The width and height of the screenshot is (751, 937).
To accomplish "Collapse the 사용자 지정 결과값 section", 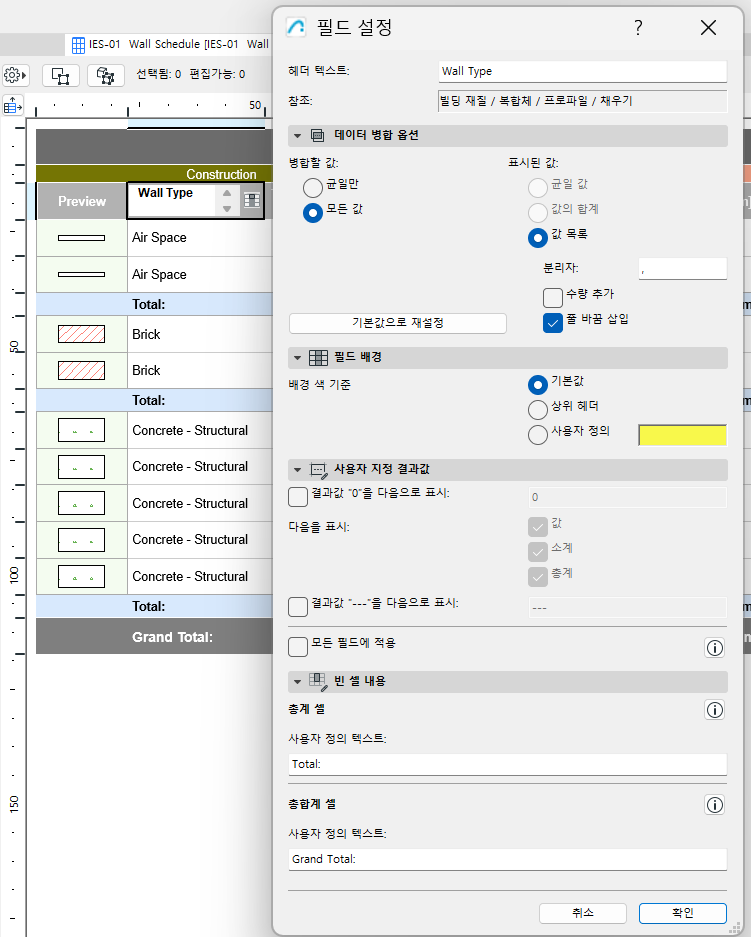I will pos(298,470).
